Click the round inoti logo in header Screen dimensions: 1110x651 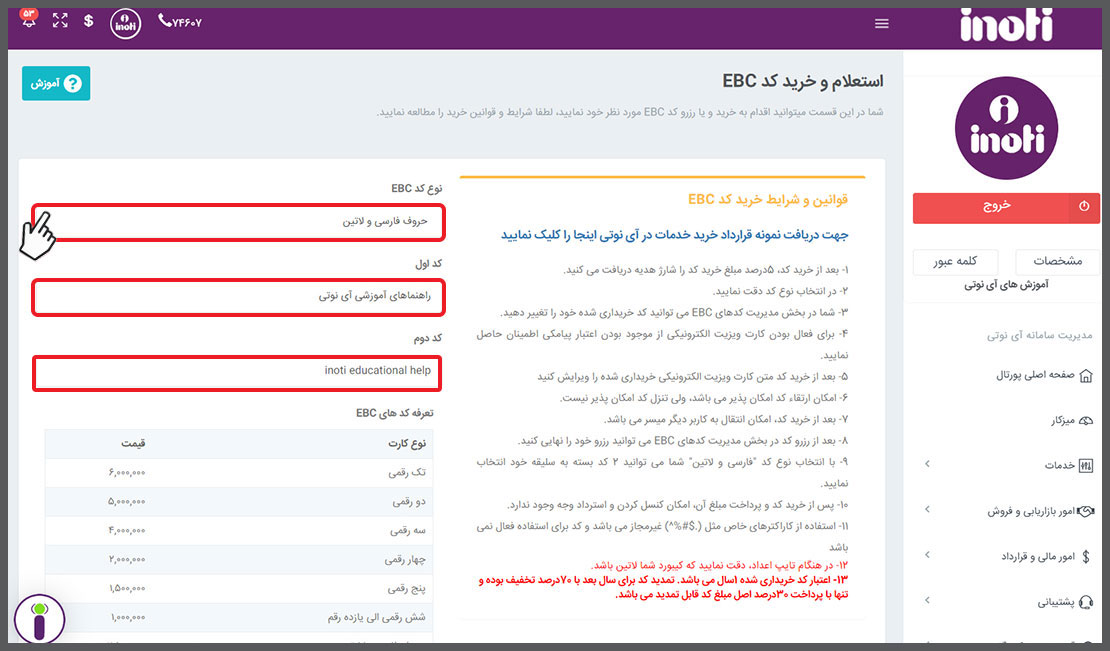click(125, 23)
